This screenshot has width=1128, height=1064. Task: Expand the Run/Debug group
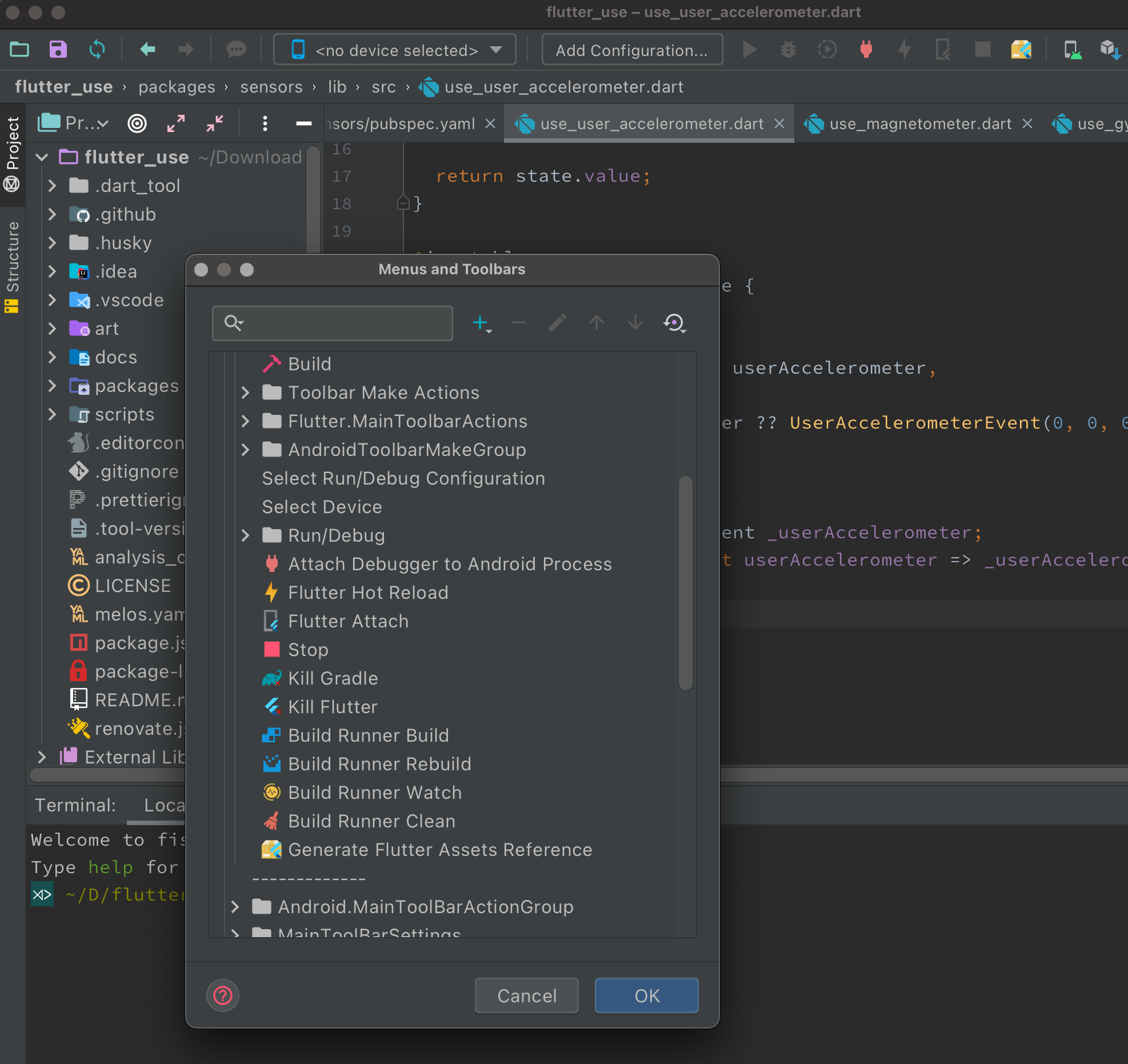click(246, 535)
